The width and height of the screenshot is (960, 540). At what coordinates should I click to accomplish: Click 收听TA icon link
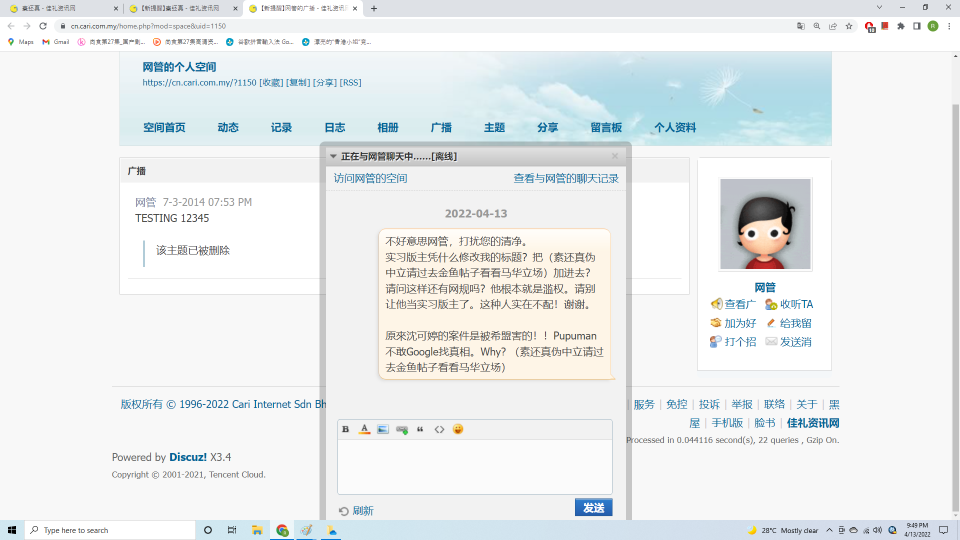789,304
